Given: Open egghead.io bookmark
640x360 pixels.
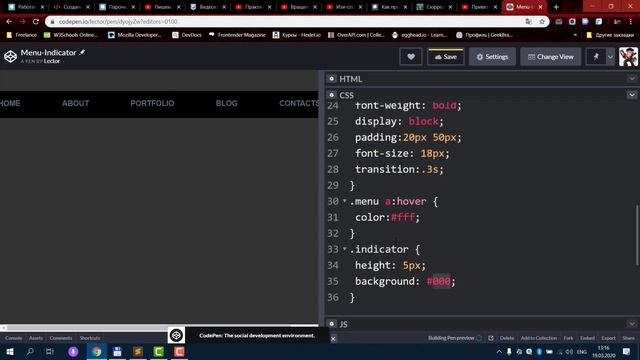Looking at the screenshot, I should coord(419,35).
